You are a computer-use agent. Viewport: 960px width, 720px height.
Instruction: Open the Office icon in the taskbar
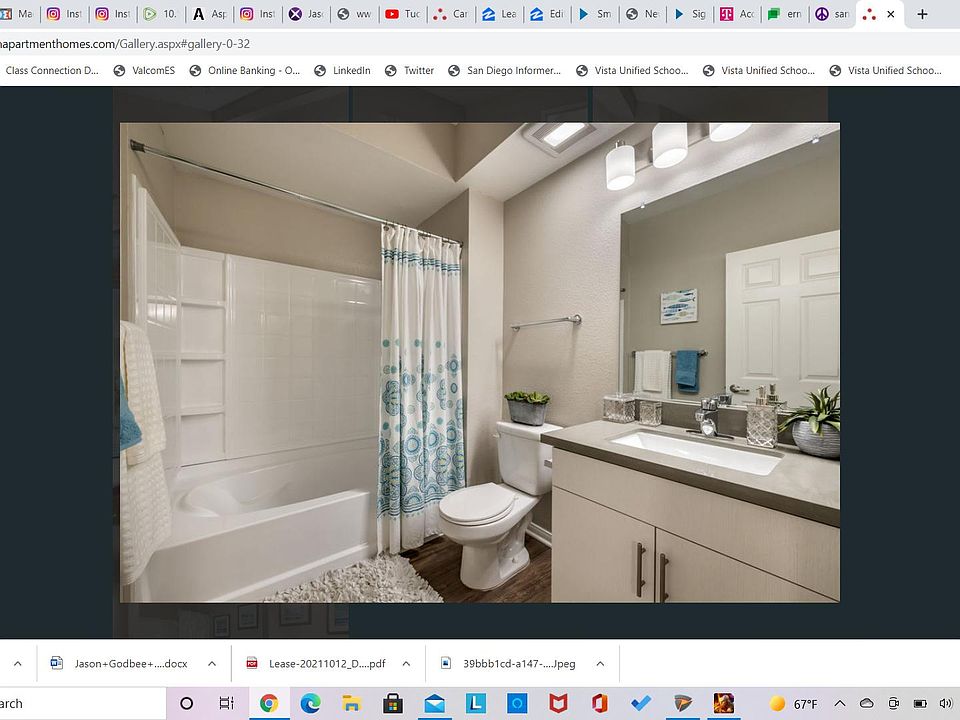pyautogui.click(x=599, y=703)
